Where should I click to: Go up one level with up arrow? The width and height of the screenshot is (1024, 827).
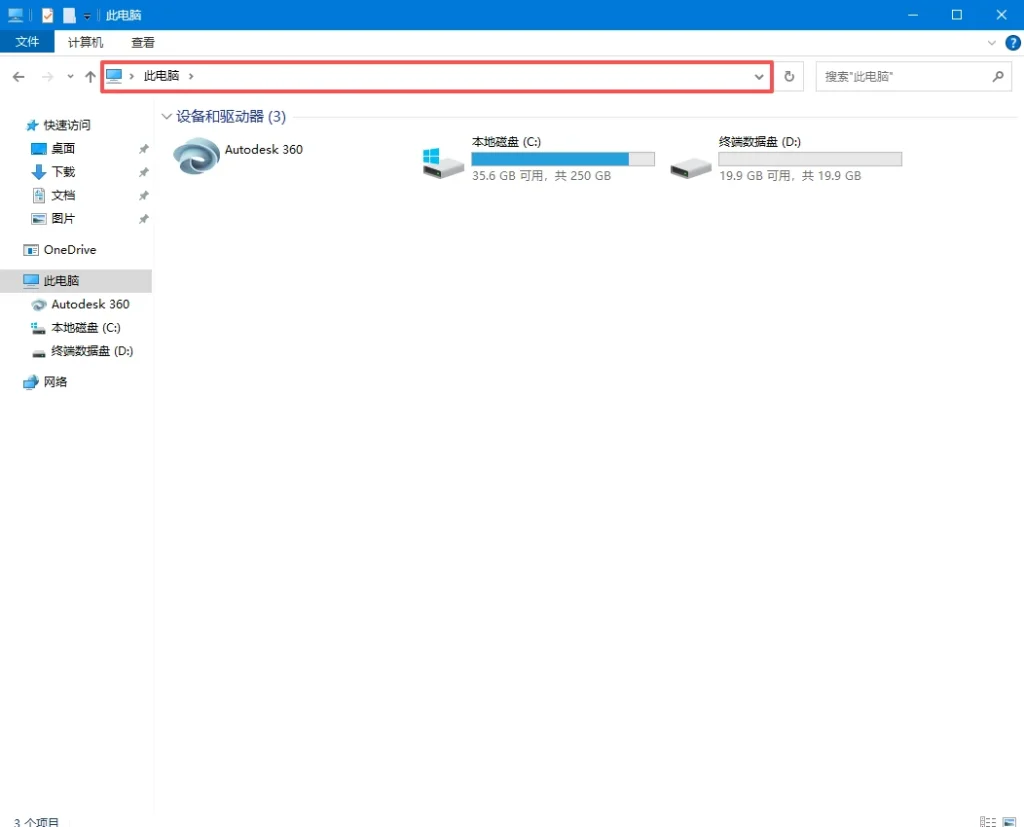point(90,77)
